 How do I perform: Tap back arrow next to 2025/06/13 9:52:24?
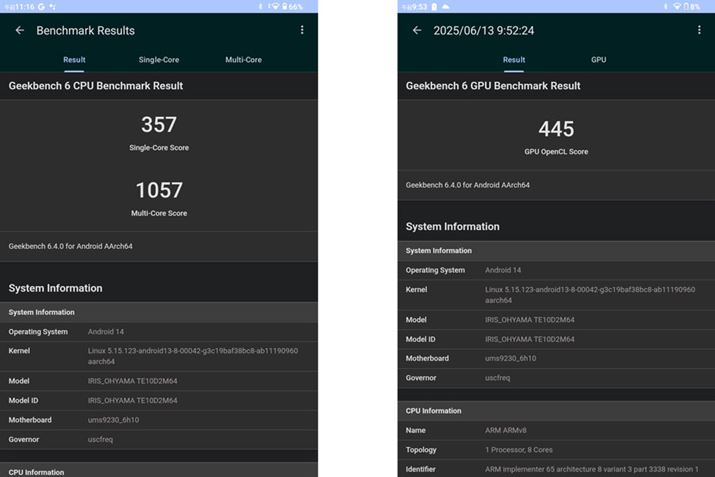(417, 31)
